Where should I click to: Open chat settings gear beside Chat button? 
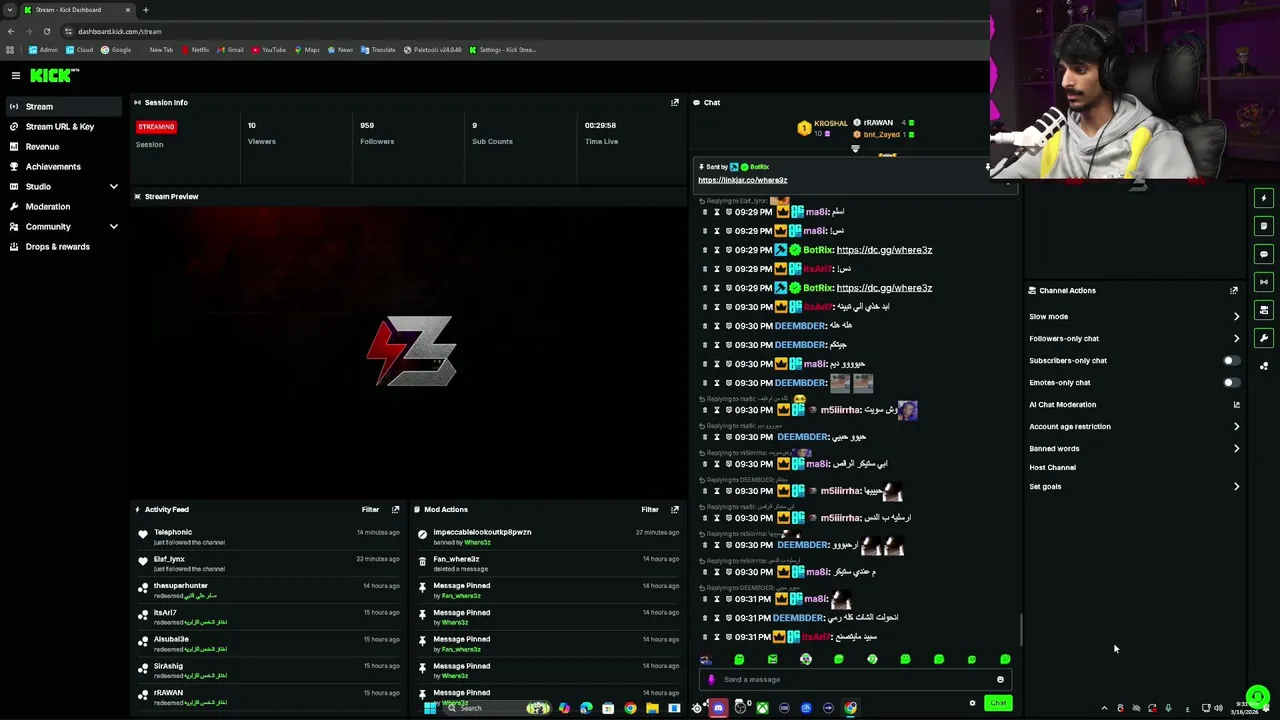pyautogui.click(x=972, y=703)
